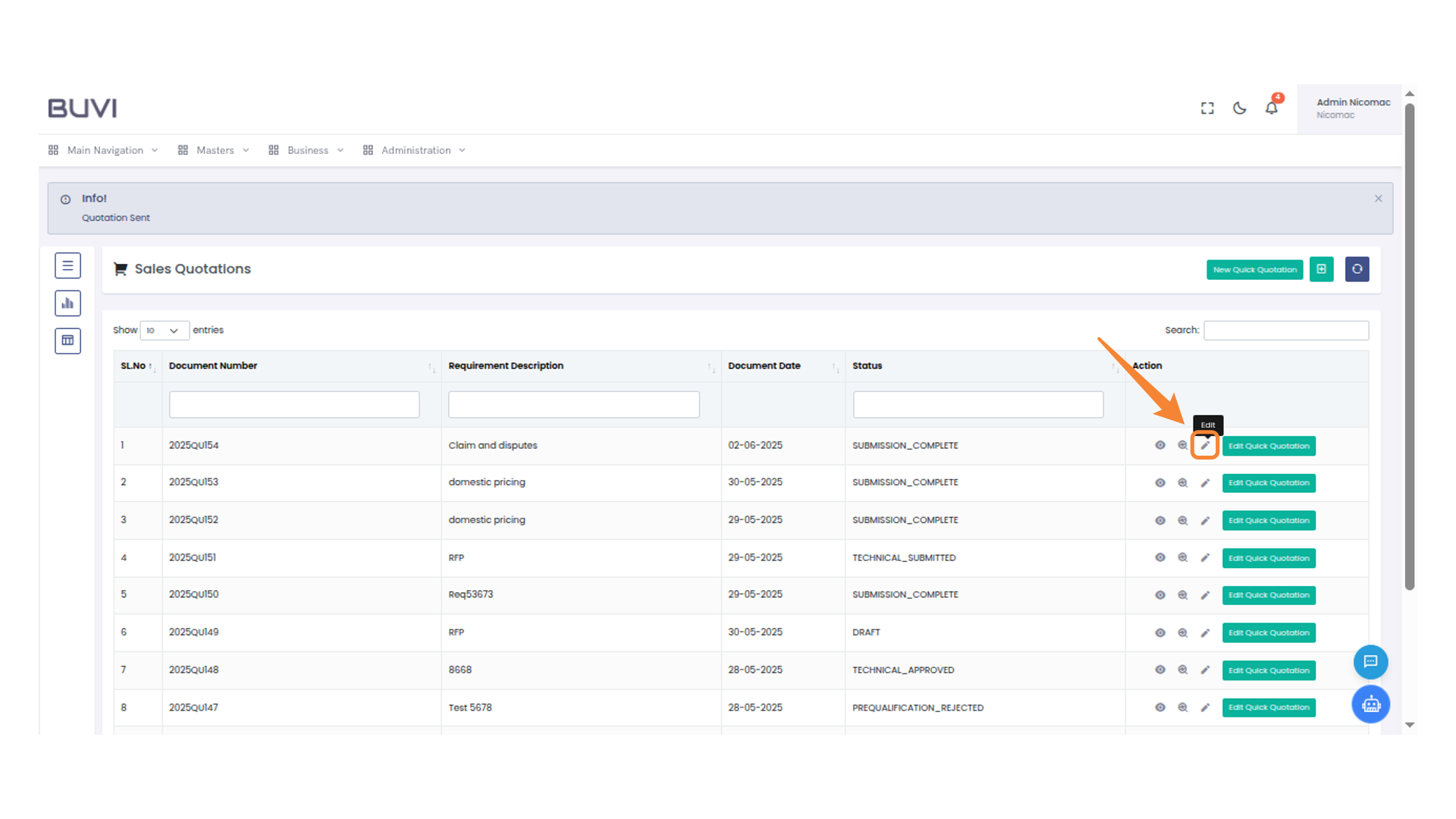The image size is (1456, 819).
Task: Click the chat bubble floating icon
Action: [x=1370, y=662]
